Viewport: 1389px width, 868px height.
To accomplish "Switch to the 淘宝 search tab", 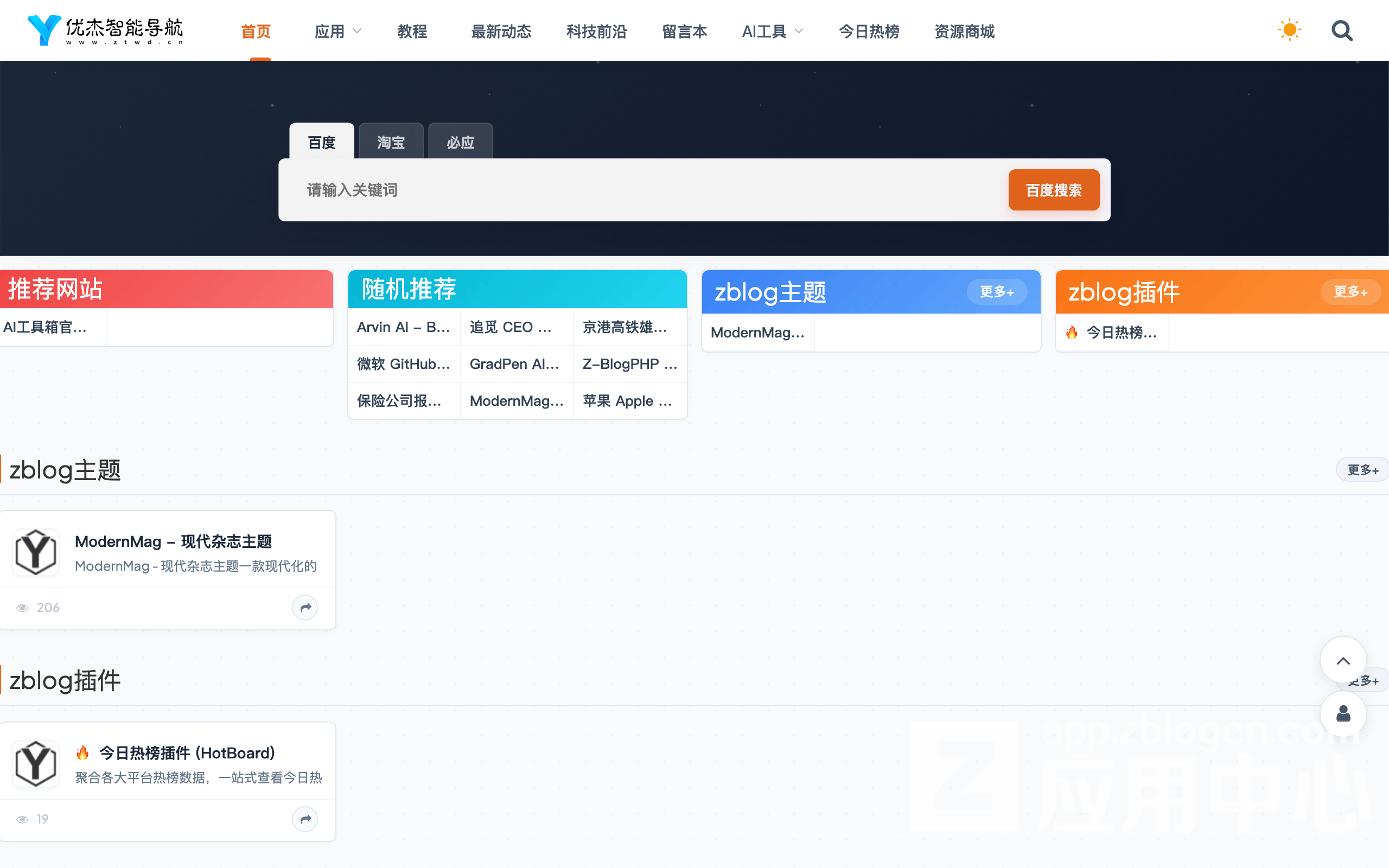I will tap(391, 141).
